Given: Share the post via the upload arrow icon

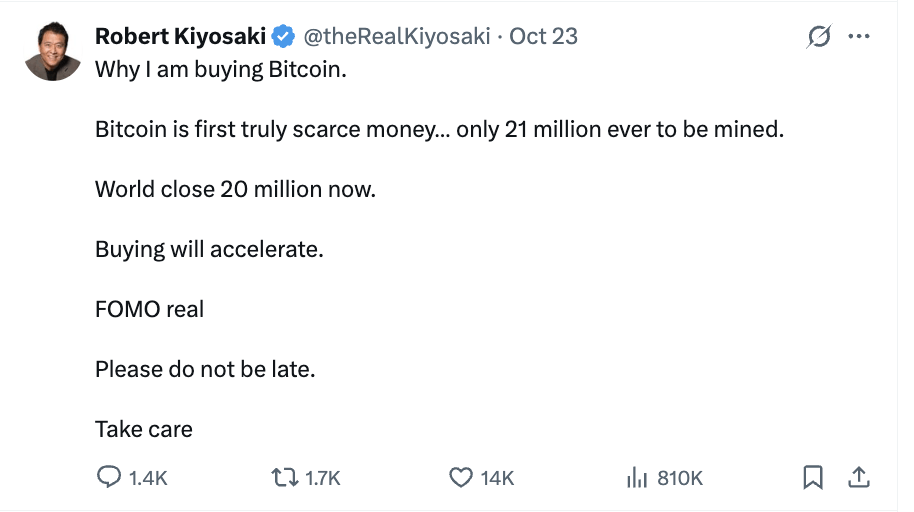Looking at the screenshot, I should 858,478.
